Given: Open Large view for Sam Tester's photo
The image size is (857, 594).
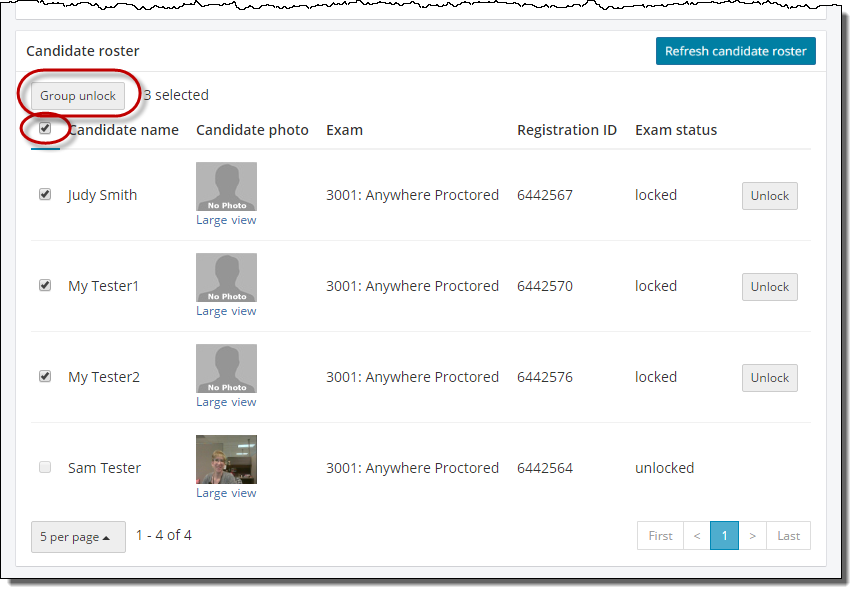Looking at the screenshot, I should coord(226,493).
